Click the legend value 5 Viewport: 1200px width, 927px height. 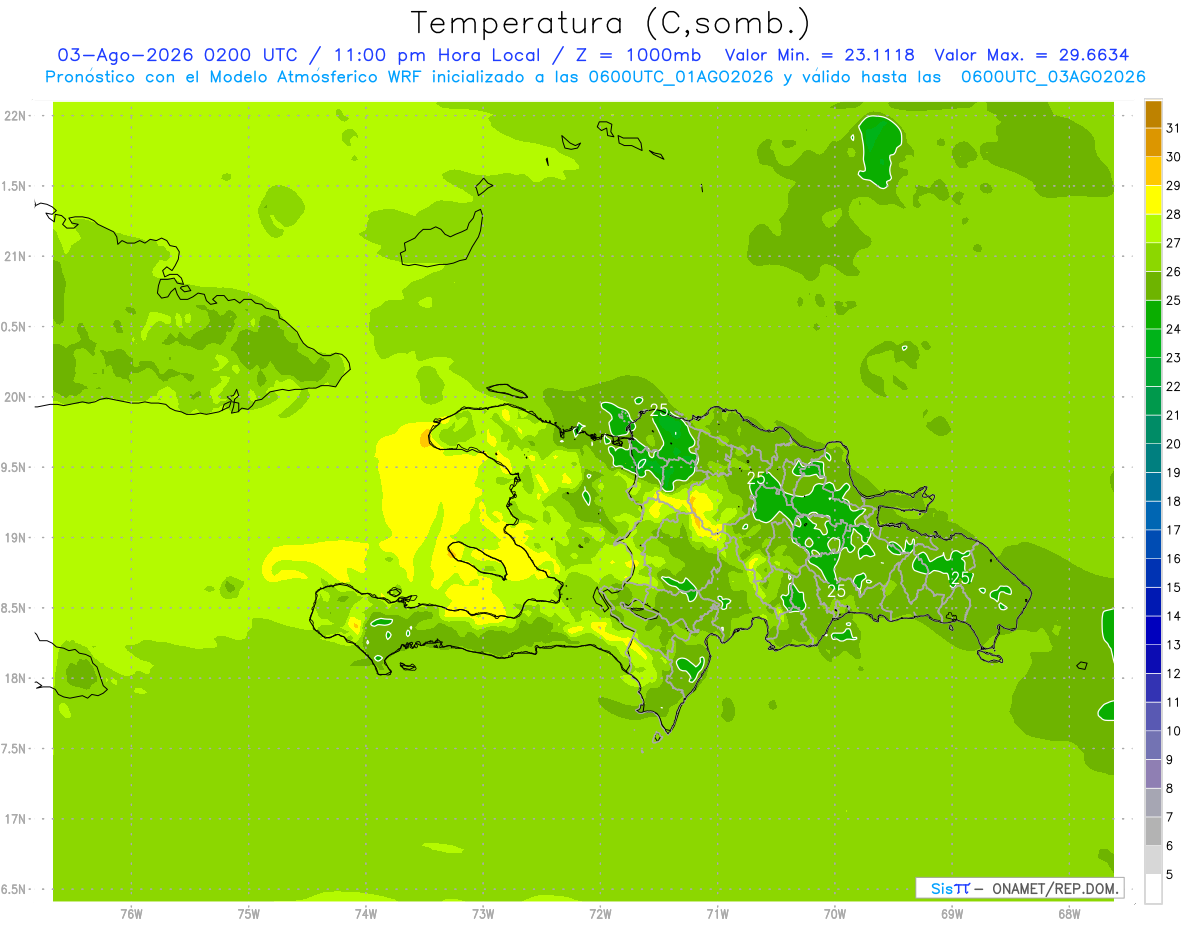point(1170,874)
